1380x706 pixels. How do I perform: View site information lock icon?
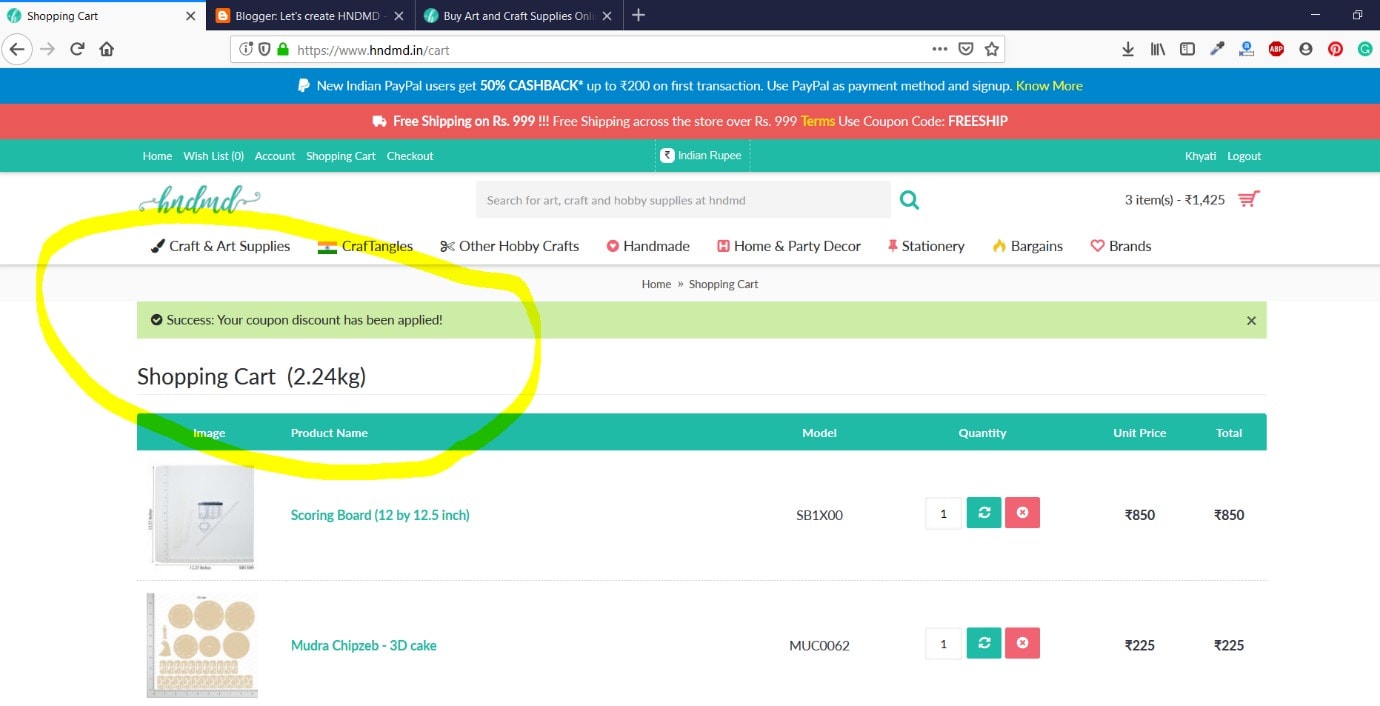pyautogui.click(x=283, y=49)
